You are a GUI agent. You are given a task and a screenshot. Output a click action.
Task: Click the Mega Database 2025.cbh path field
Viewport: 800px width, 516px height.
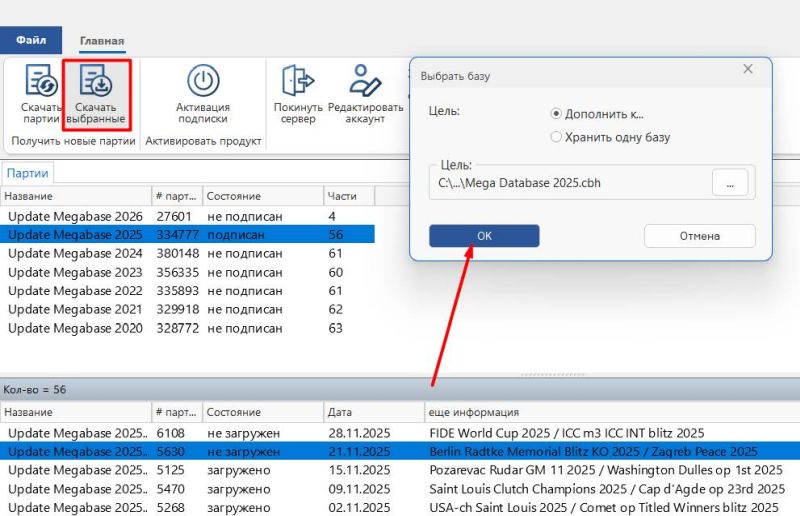click(x=570, y=183)
